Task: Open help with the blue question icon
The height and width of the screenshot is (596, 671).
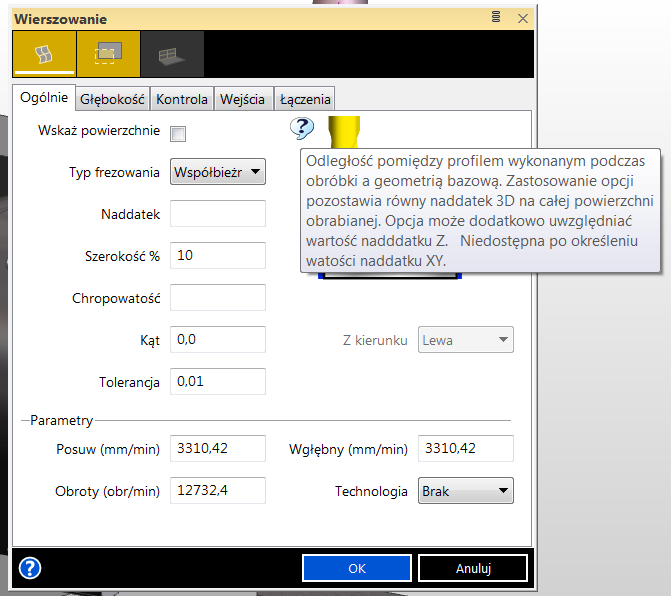Action: 30,568
